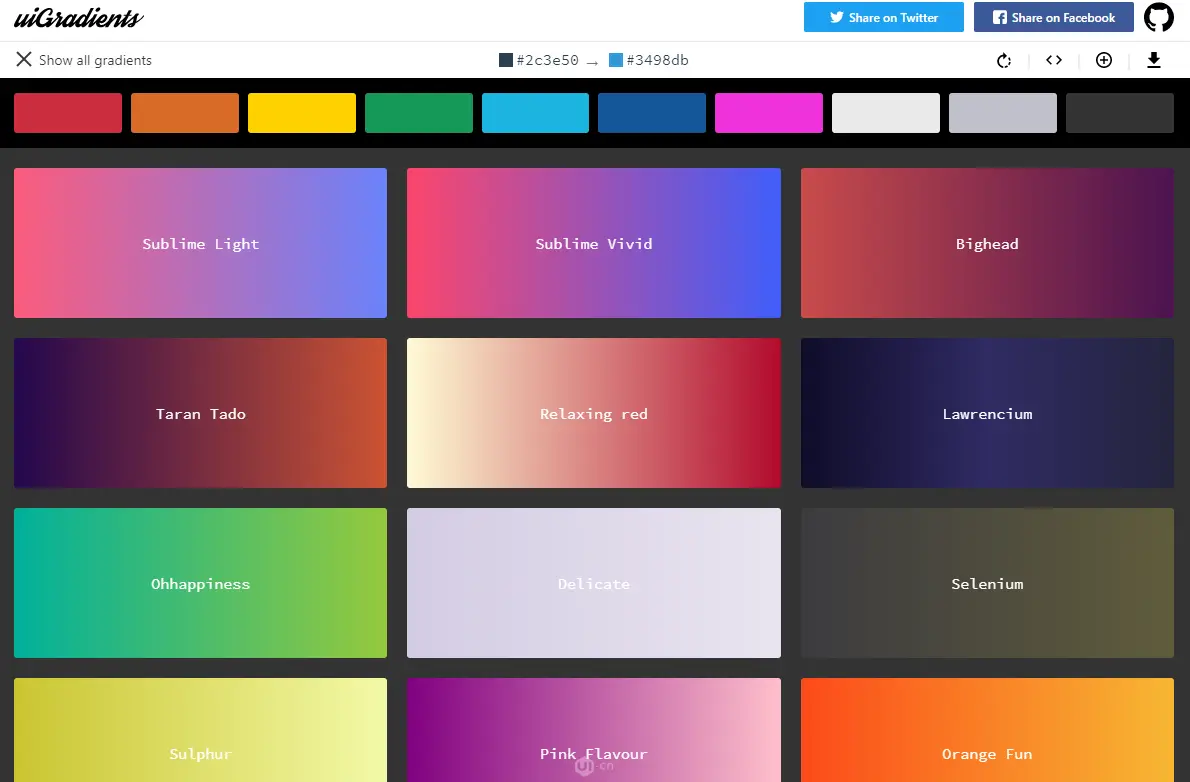Choose the Ohhappiness gradient

(x=200, y=583)
